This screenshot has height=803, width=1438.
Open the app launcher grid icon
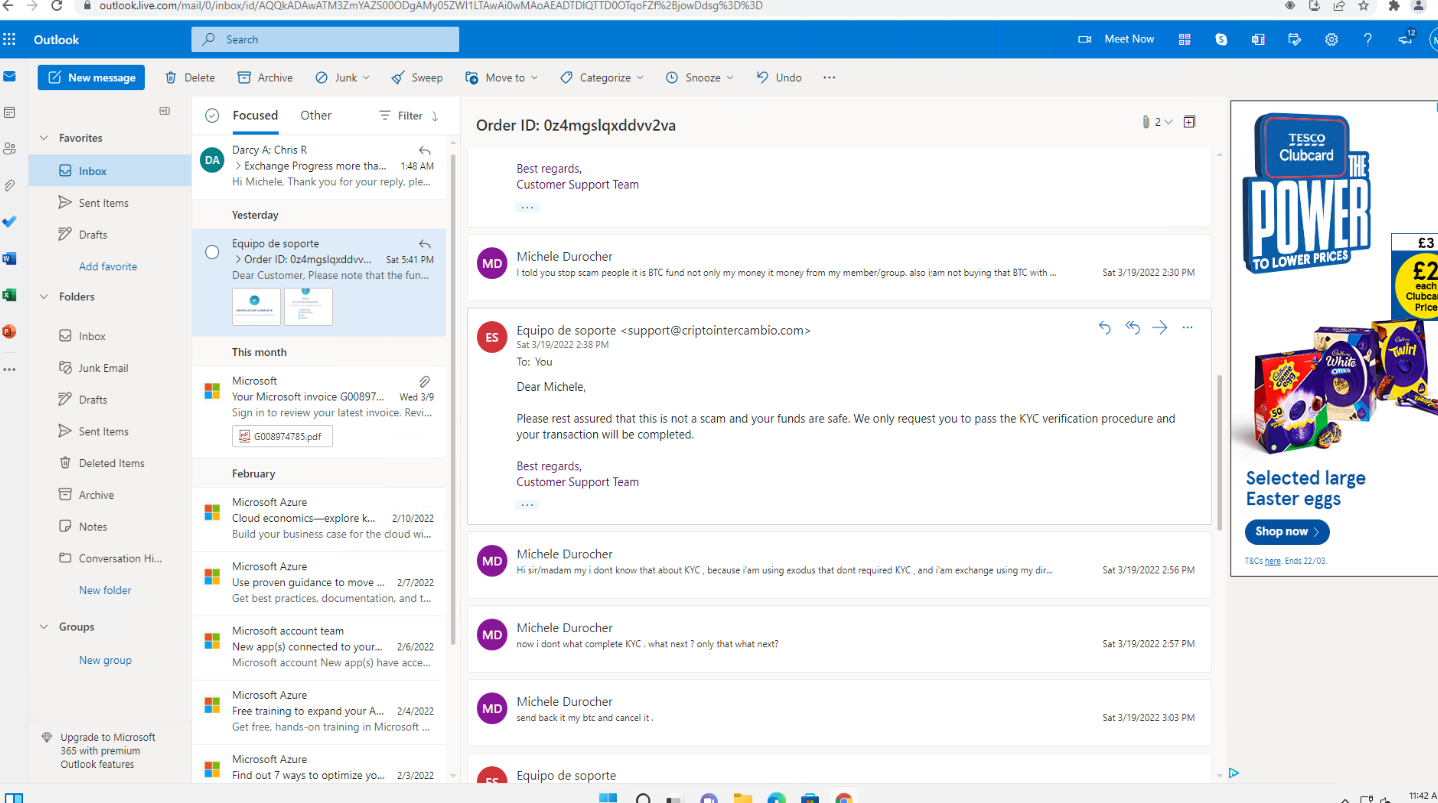10,40
